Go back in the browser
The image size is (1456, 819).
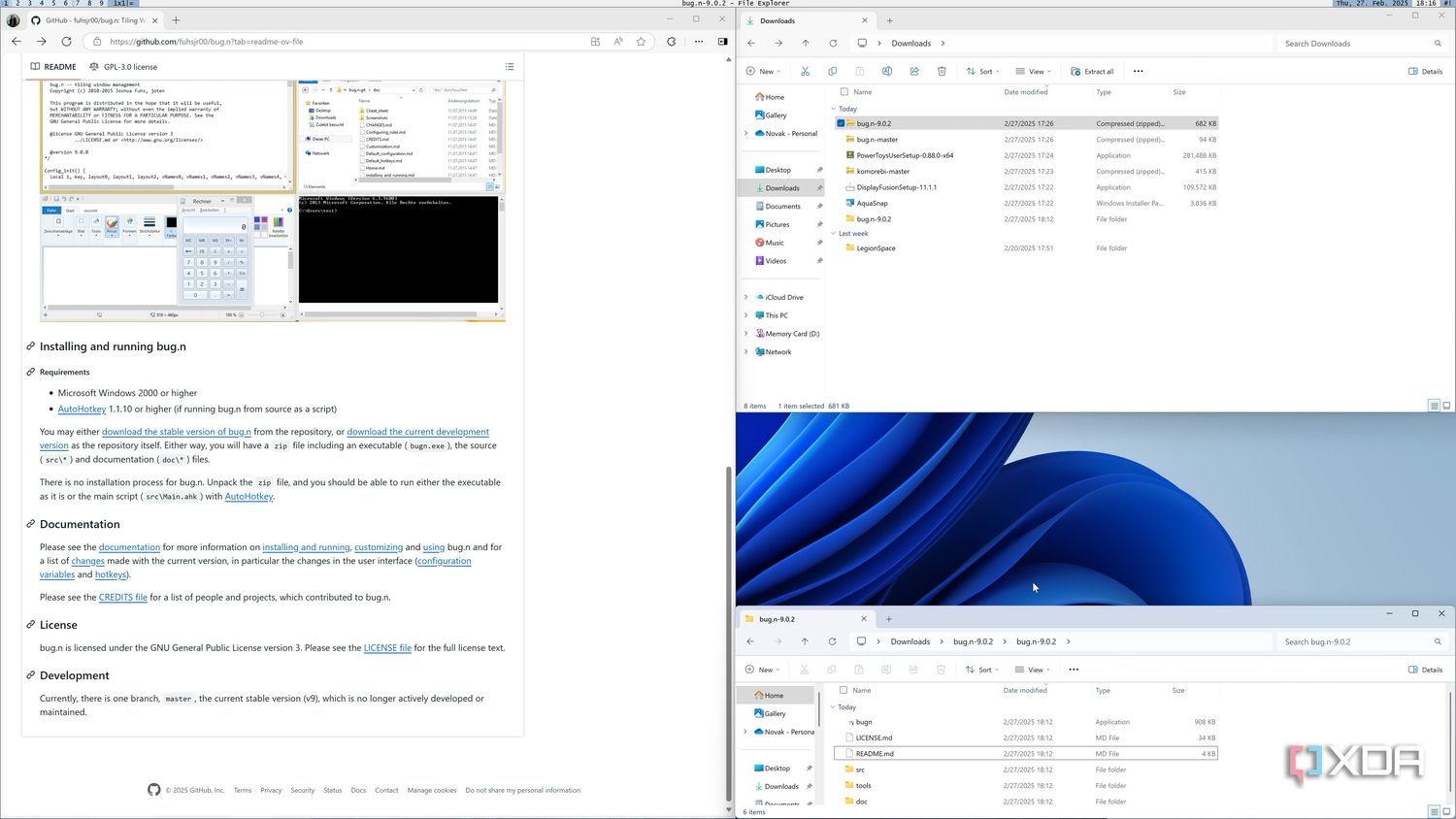click(17, 42)
